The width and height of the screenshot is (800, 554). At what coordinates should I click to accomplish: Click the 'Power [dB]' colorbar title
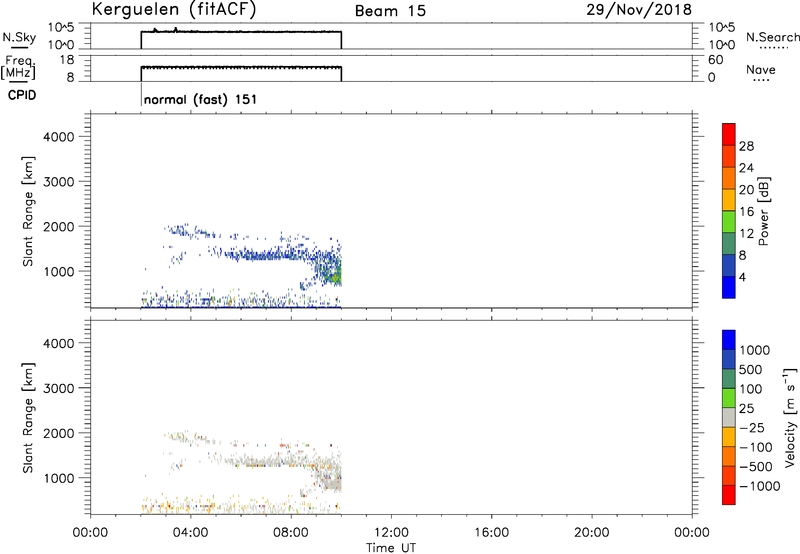[x=764, y=211]
